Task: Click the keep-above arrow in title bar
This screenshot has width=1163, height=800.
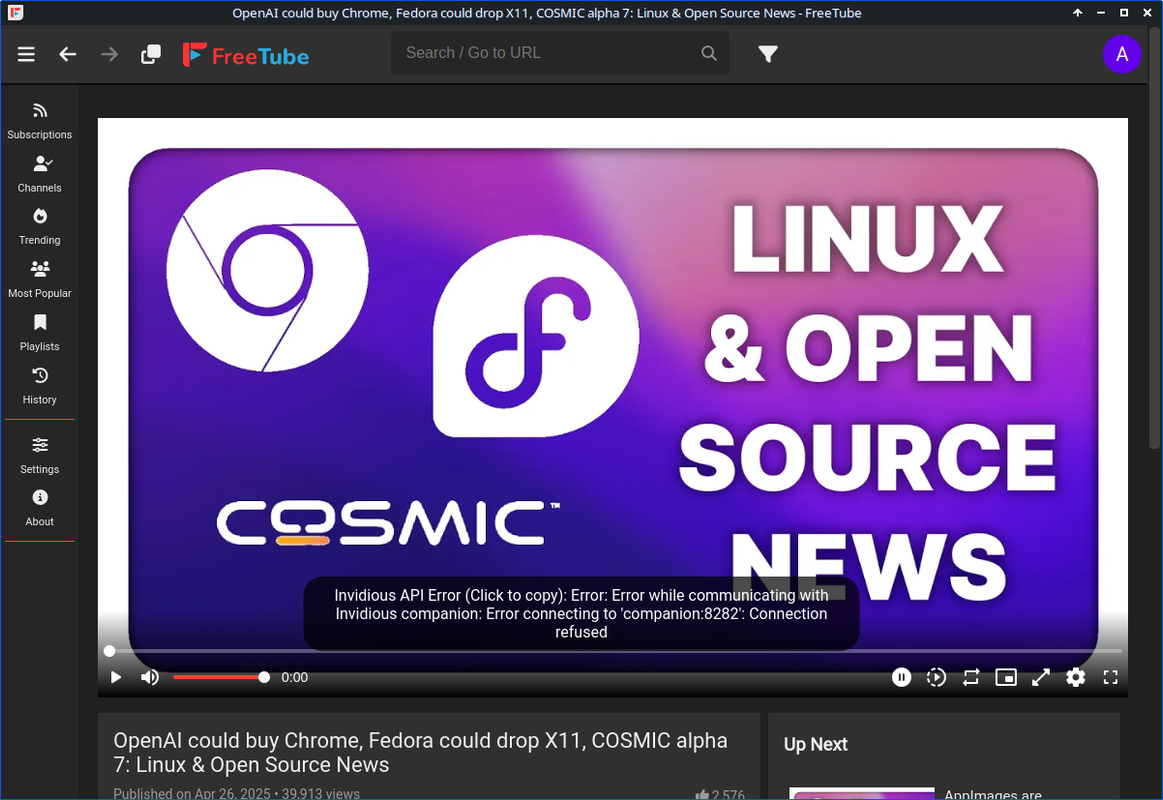Action: (1077, 13)
